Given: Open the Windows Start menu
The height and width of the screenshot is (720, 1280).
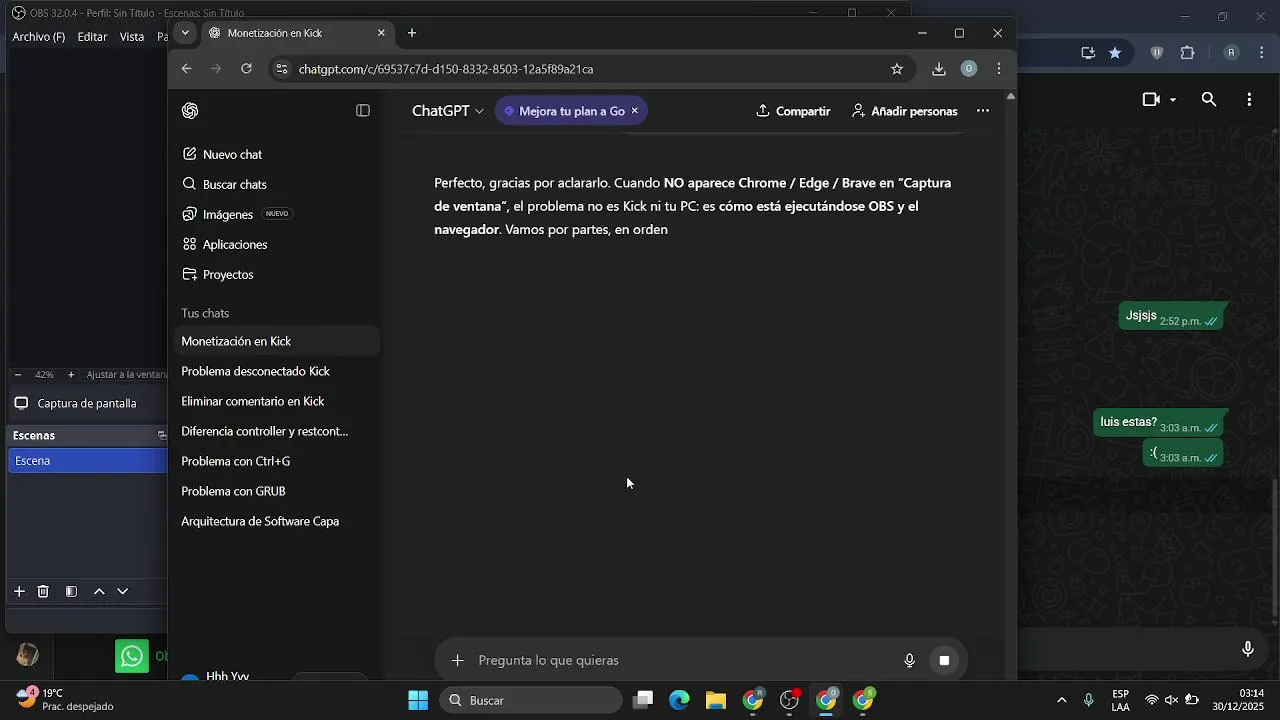Looking at the screenshot, I should tap(418, 700).
